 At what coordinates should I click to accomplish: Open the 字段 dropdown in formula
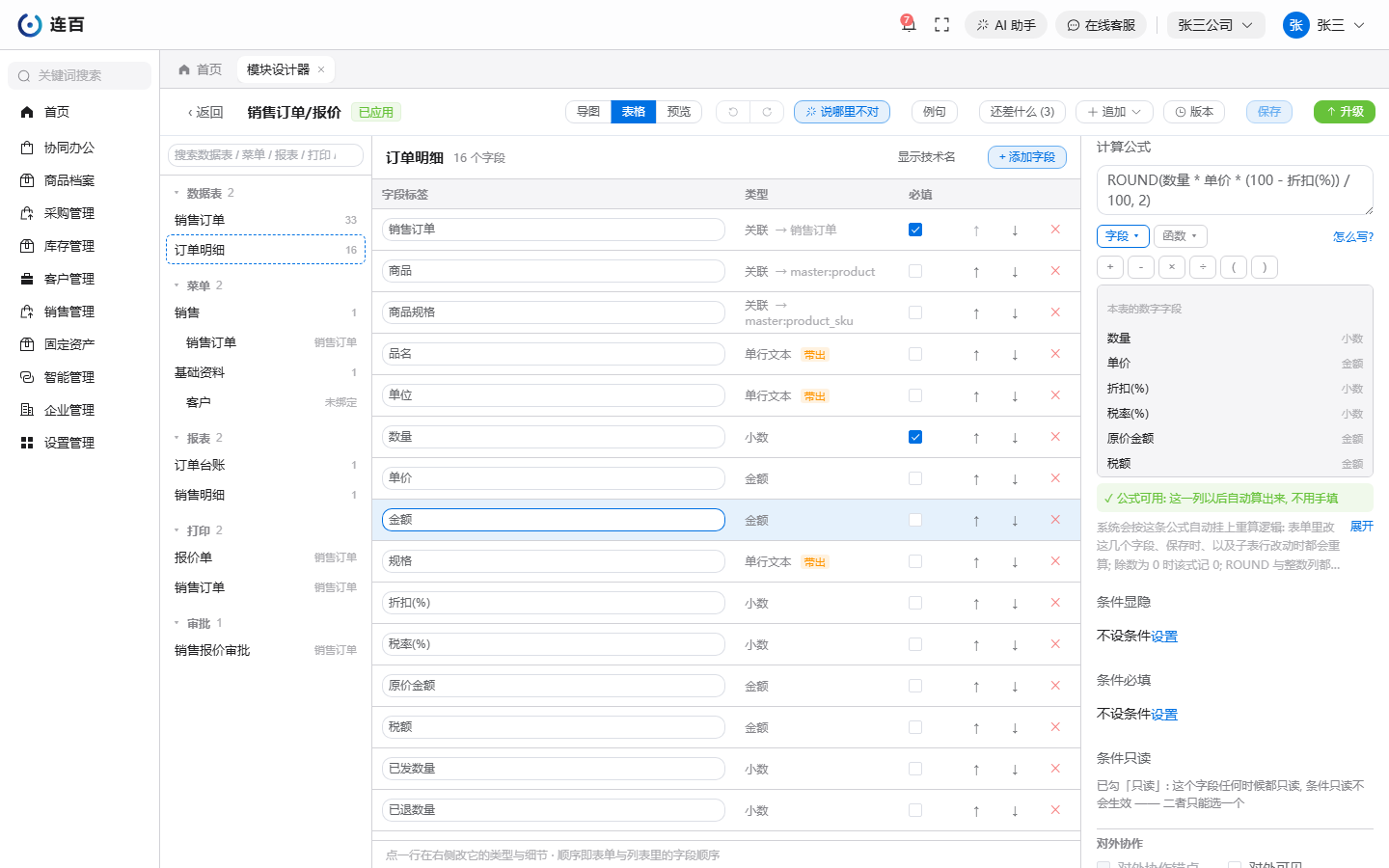(1123, 236)
